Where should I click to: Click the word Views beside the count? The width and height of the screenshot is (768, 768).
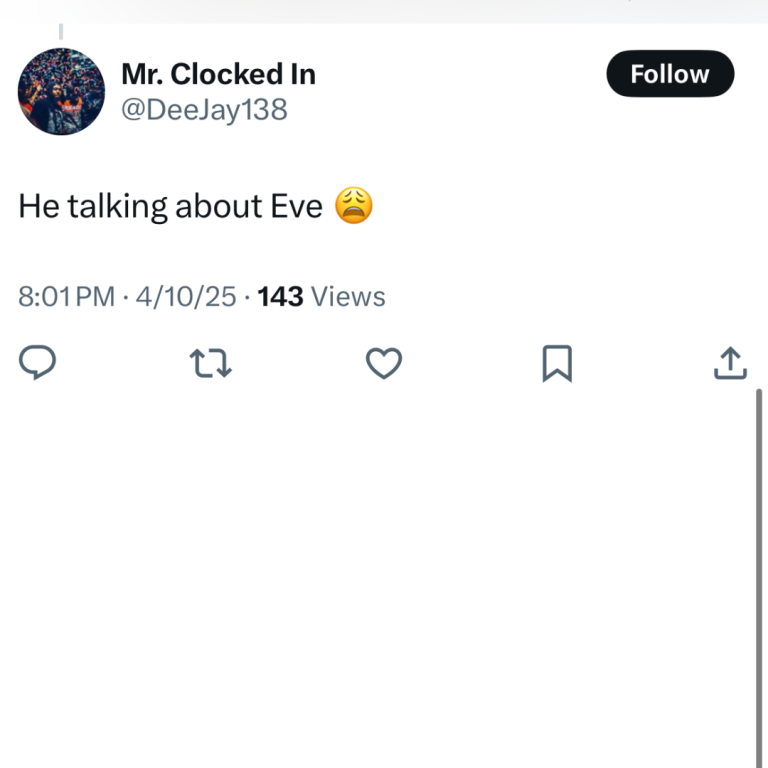pyautogui.click(x=348, y=297)
